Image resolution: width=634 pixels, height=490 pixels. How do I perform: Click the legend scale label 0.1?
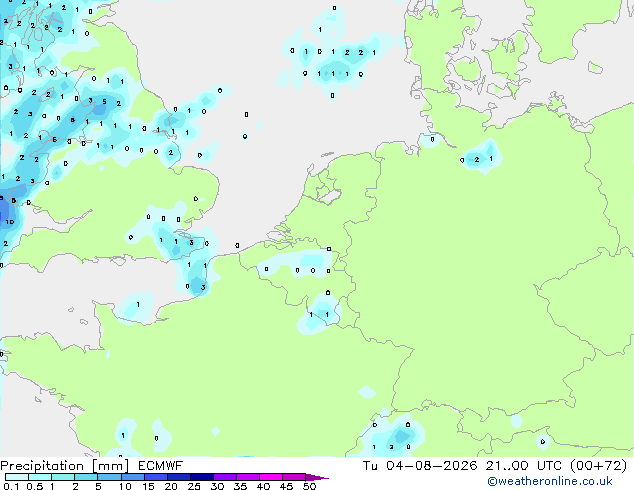coord(11,486)
